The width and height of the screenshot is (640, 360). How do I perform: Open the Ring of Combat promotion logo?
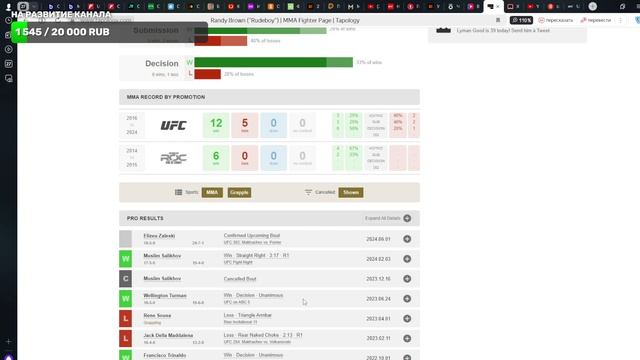[173, 158]
